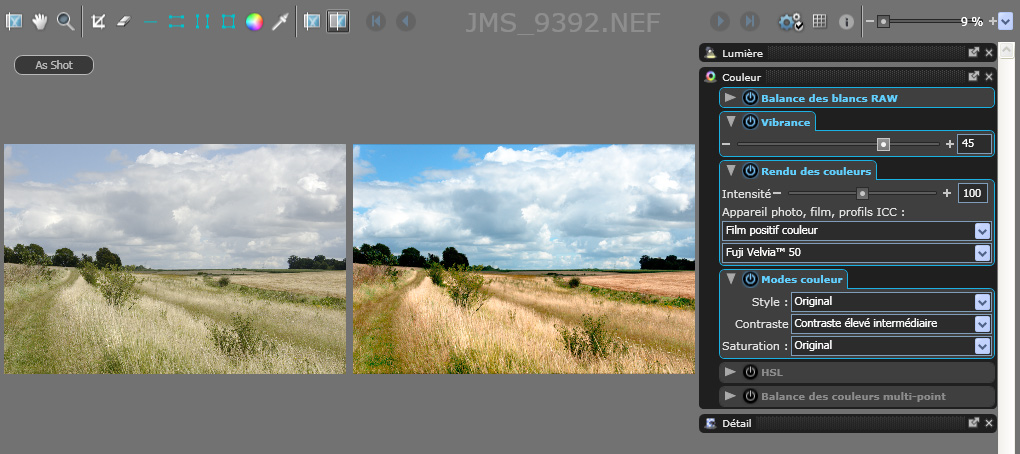Click the zoom minus button in the toolbar

[870, 21]
